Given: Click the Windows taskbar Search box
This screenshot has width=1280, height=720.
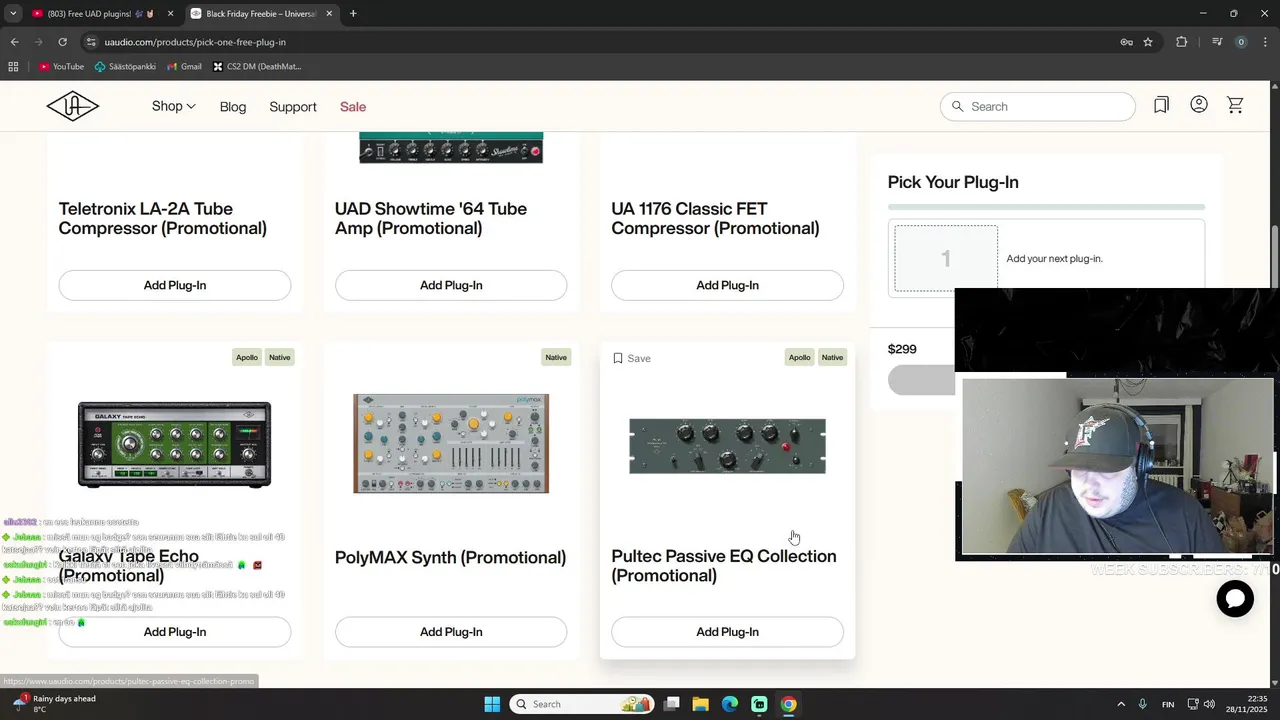Looking at the screenshot, I should coord(583,704).
